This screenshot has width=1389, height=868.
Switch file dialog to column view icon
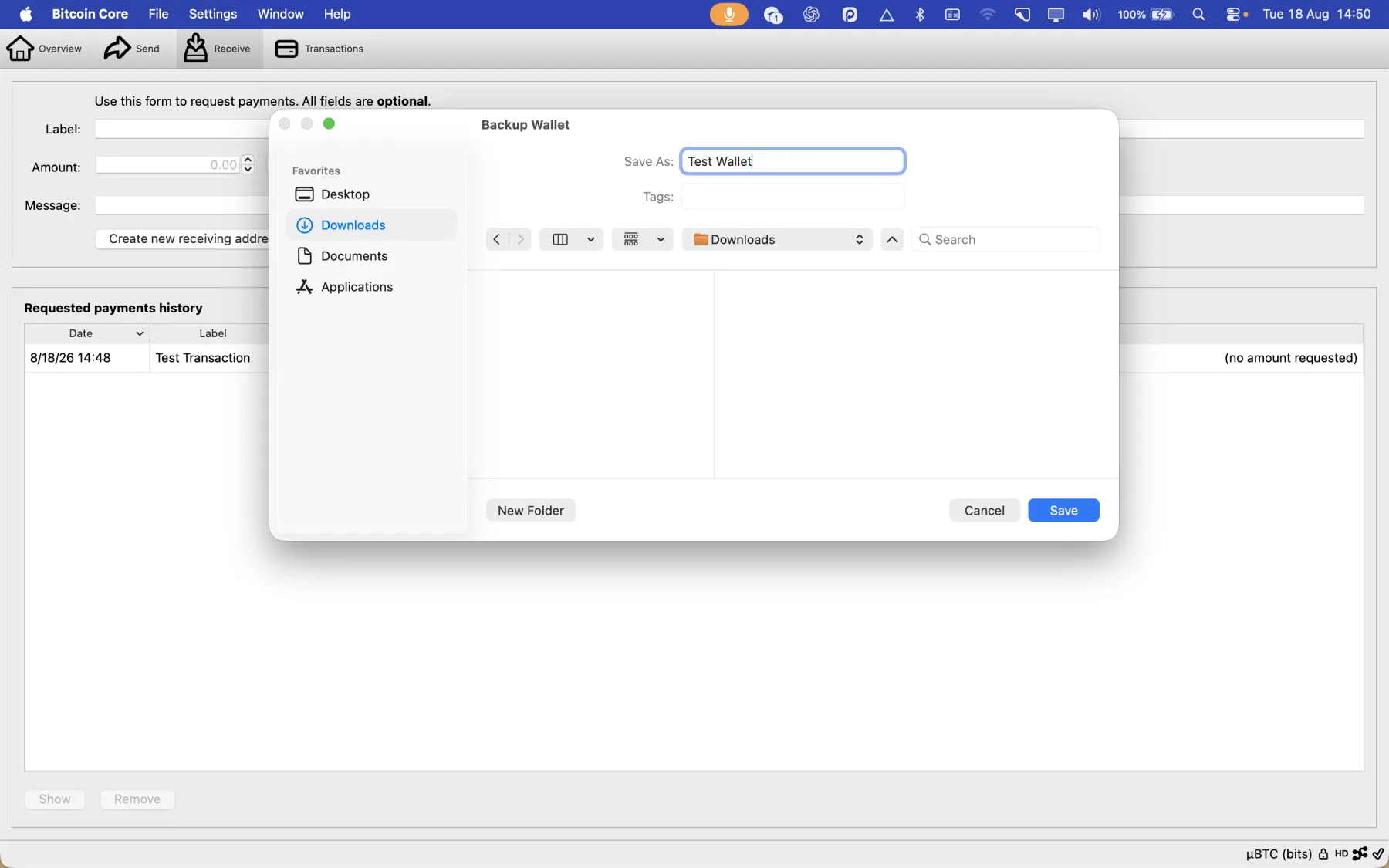(560, 239)
